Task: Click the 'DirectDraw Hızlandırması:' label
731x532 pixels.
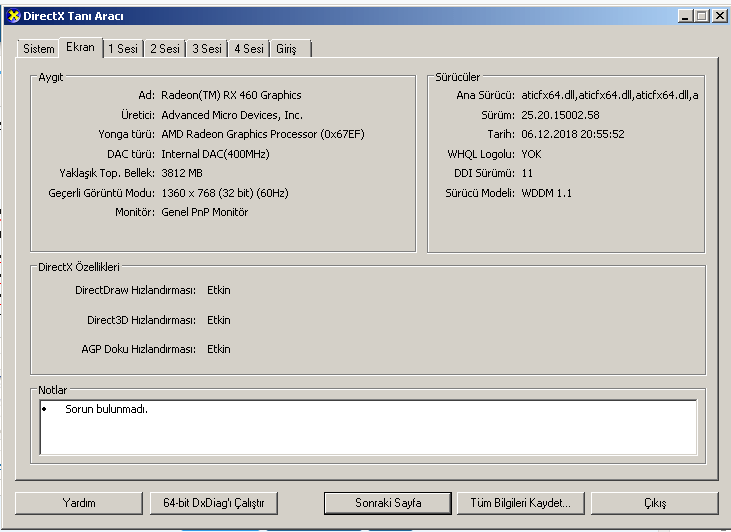Action: pos(136,290)
